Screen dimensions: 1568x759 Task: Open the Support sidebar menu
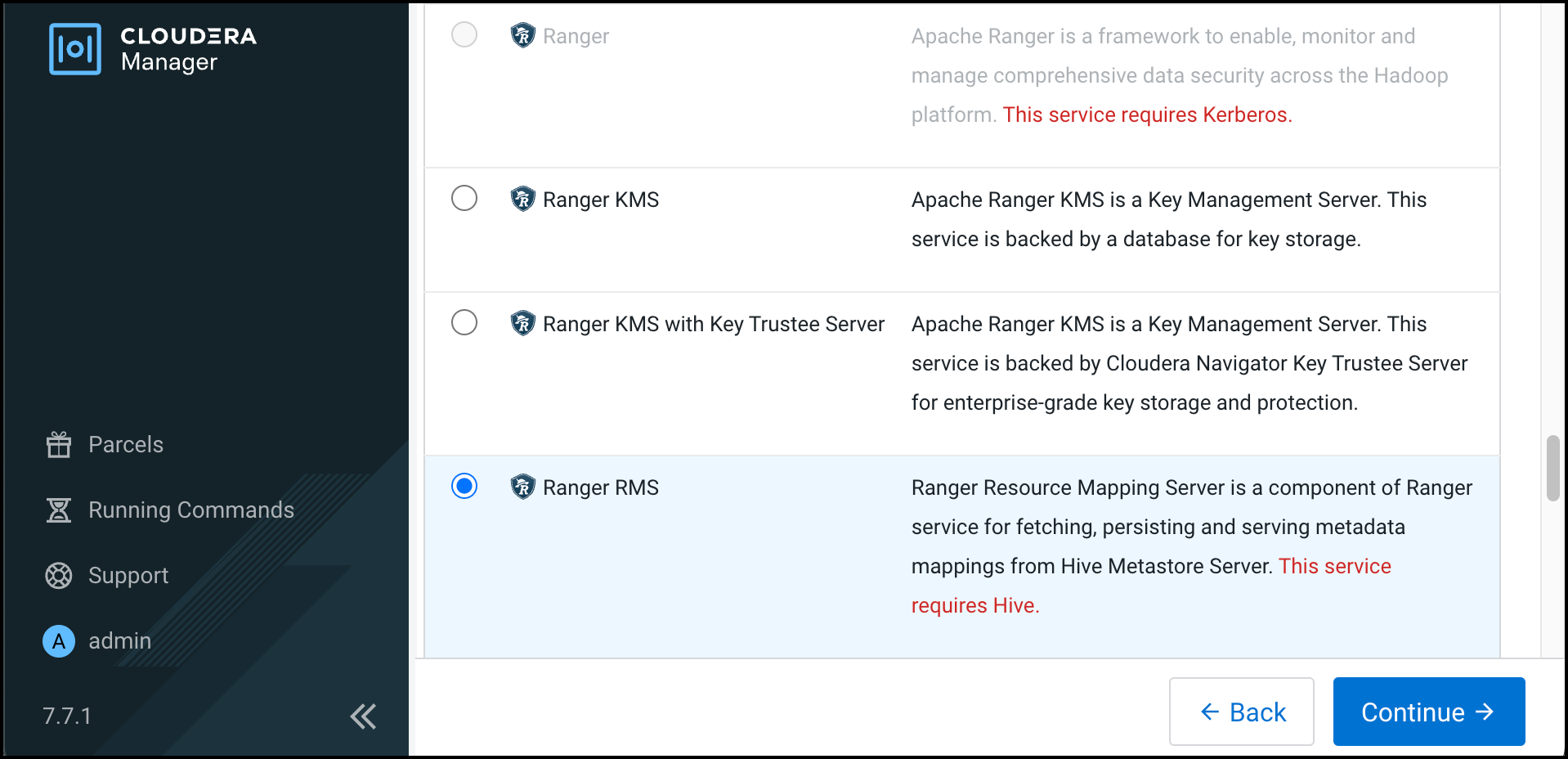point(128,575)
